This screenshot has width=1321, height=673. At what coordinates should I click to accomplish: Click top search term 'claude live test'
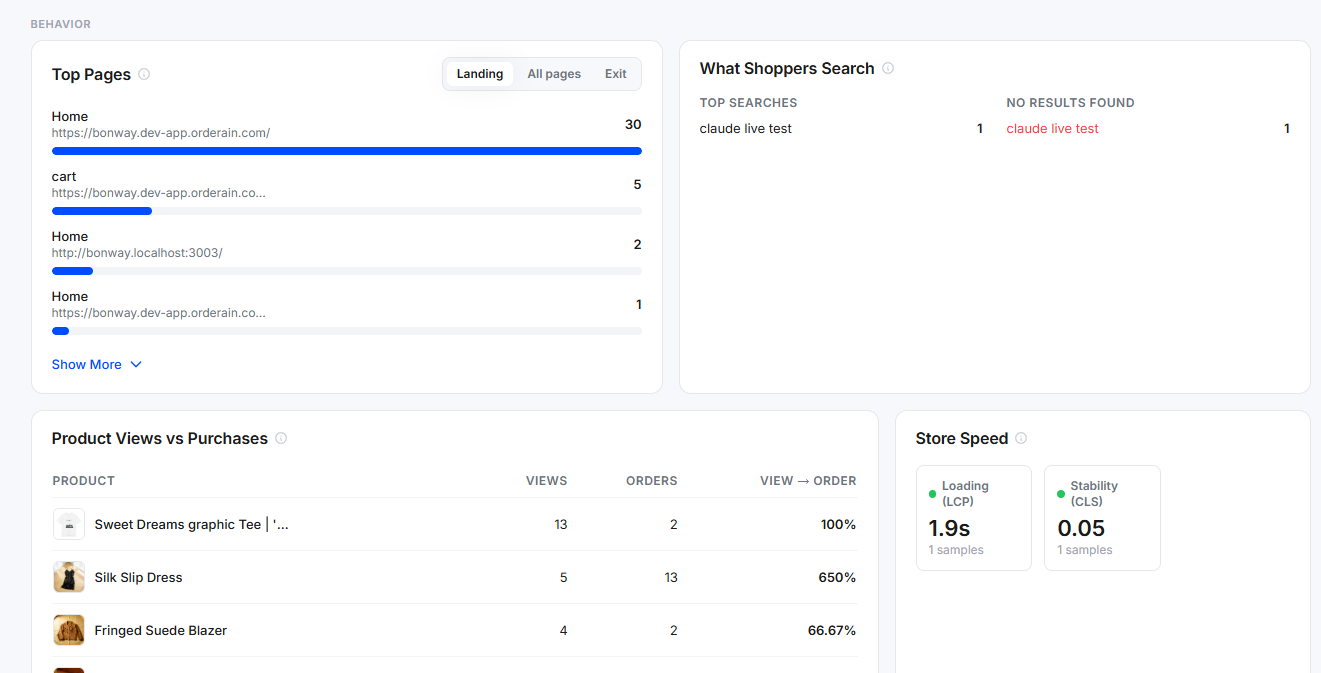tap(746, 129)
